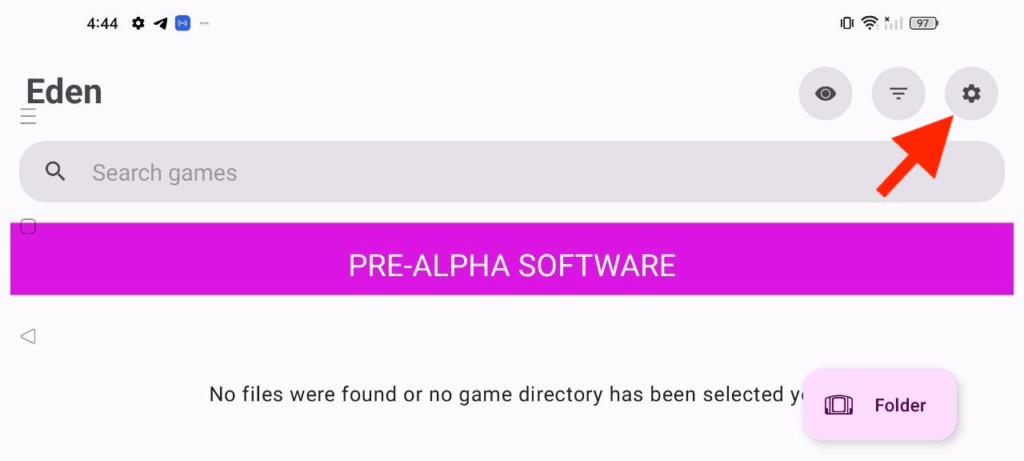The height and width of the screenshot is (461, 1024).
Task: Tap the 4:44 clock in status bar
Action: (x=102, y=24)
